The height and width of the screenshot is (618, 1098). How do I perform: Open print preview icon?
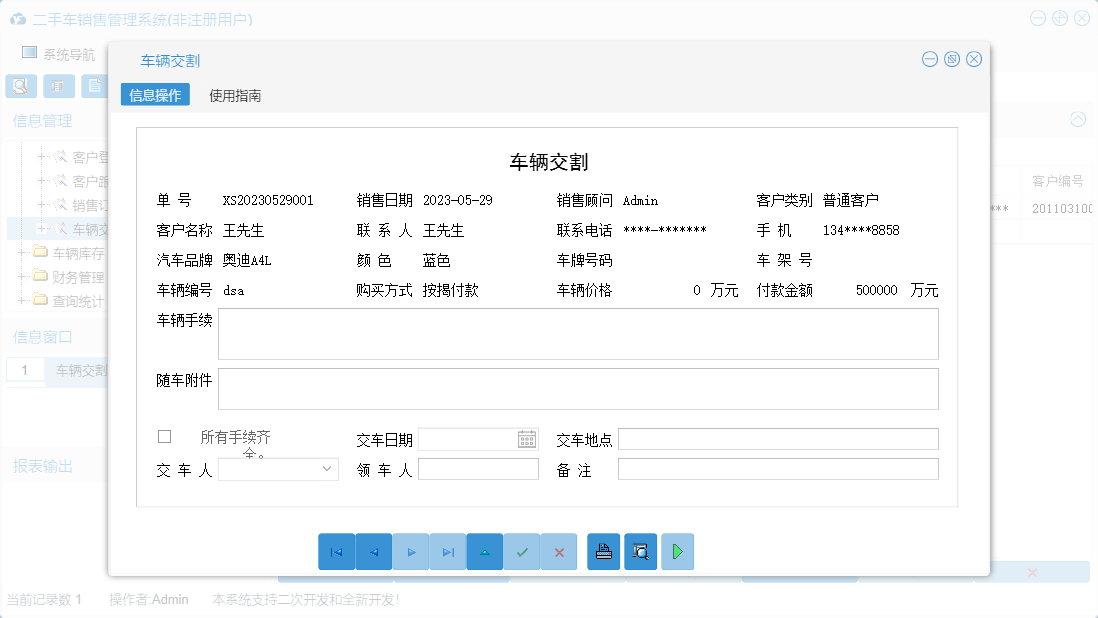click(x=640, y=551)
